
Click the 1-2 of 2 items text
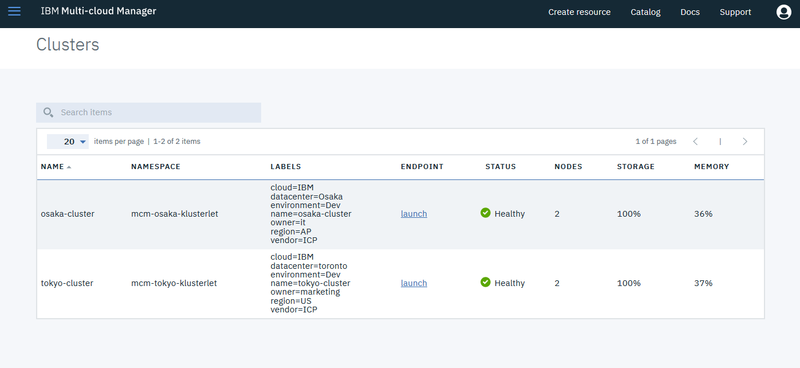pos(177,141)
